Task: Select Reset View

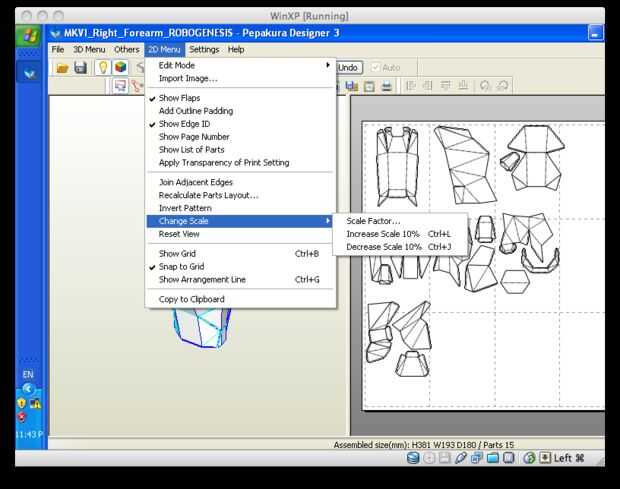Action: click(241, 234)
